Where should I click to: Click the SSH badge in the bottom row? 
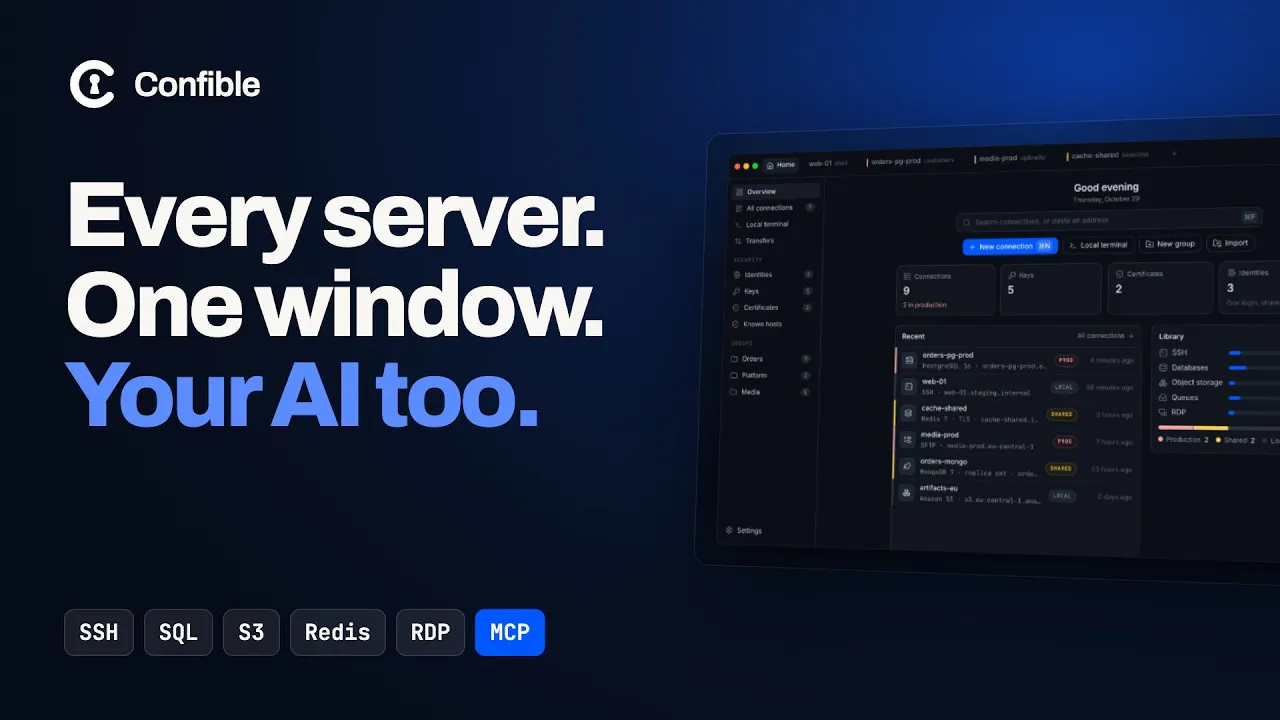click(x=99, y=632)
